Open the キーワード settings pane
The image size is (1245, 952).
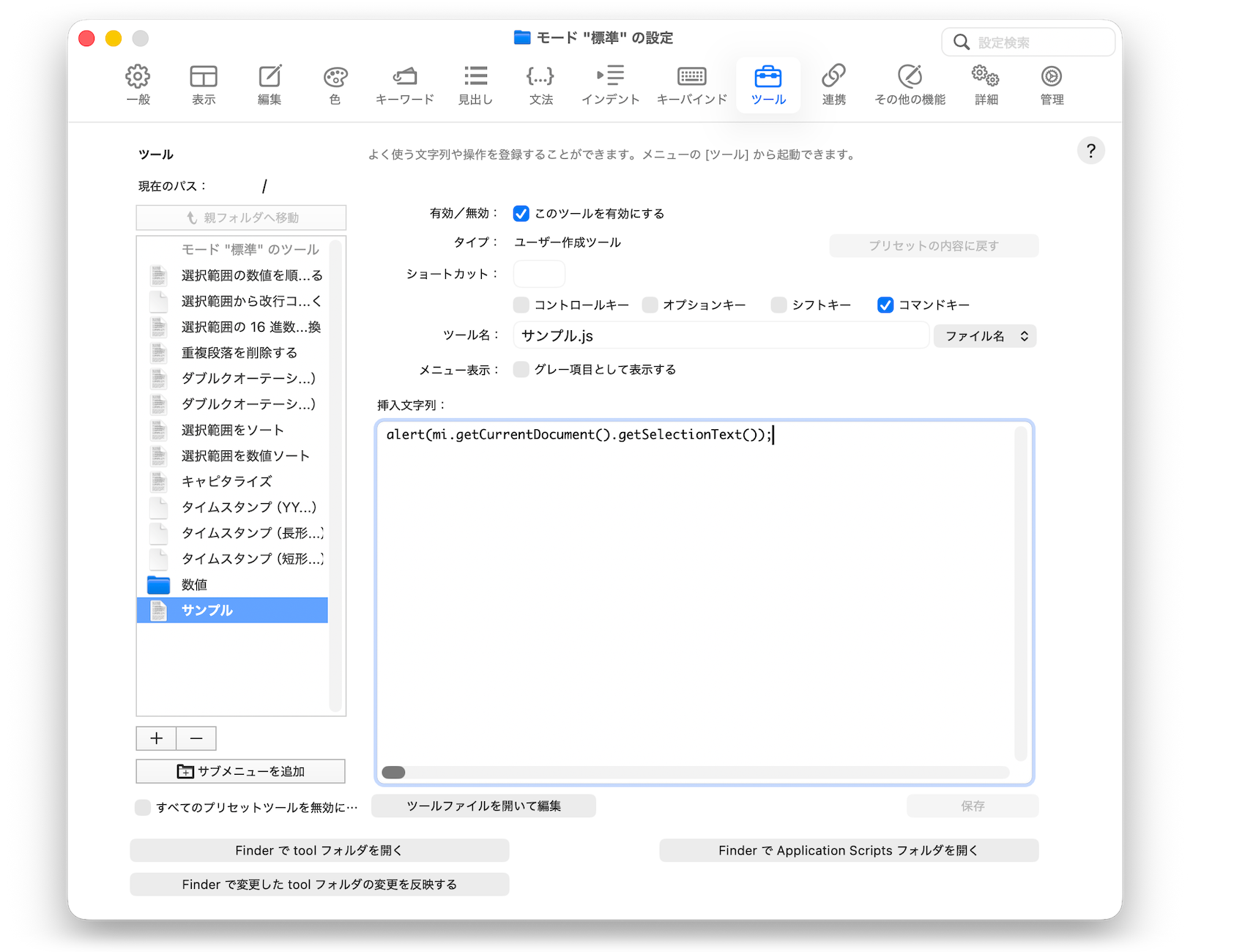click(404, 85)
